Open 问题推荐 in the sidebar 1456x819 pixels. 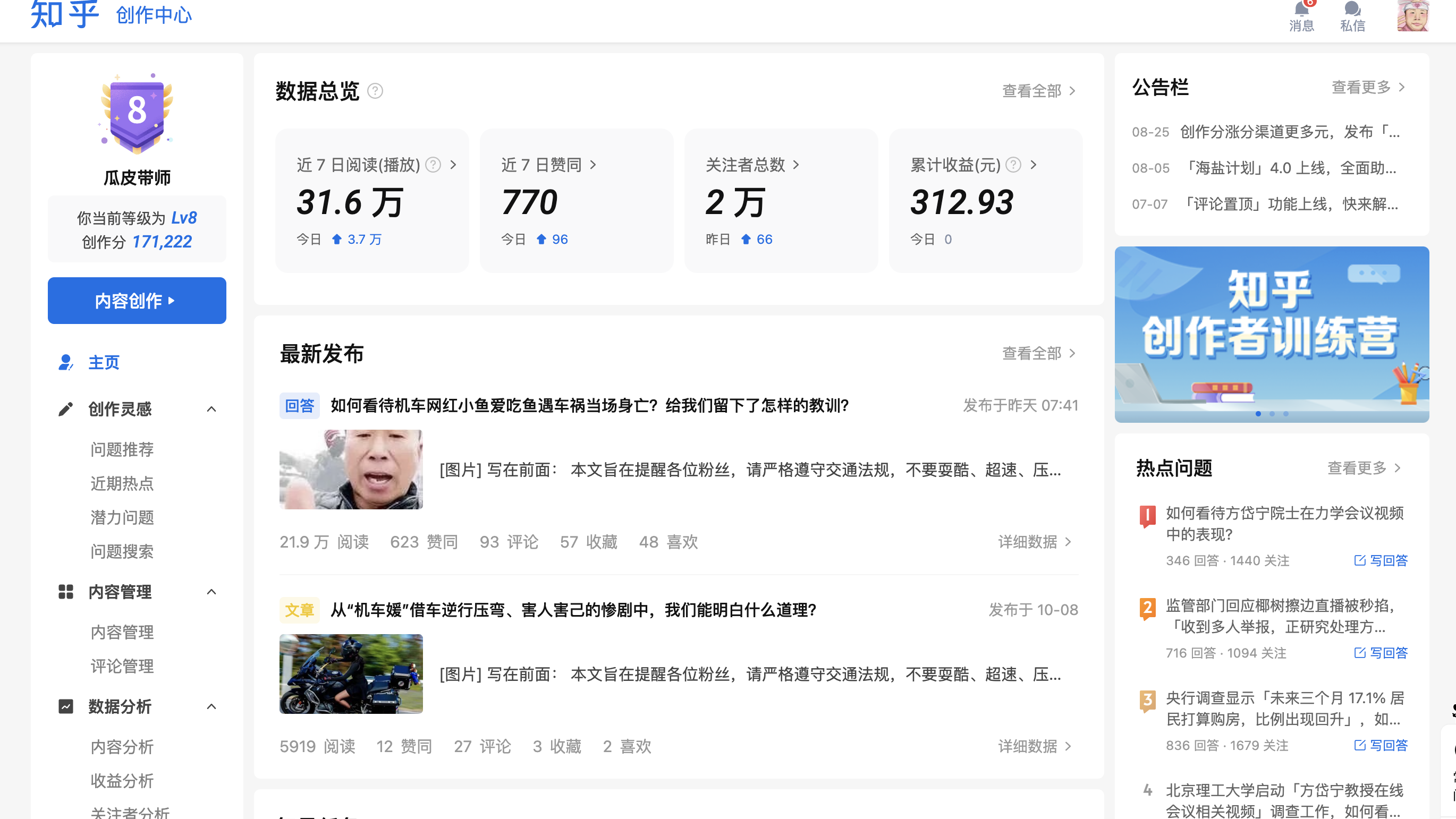click(122, 449)
